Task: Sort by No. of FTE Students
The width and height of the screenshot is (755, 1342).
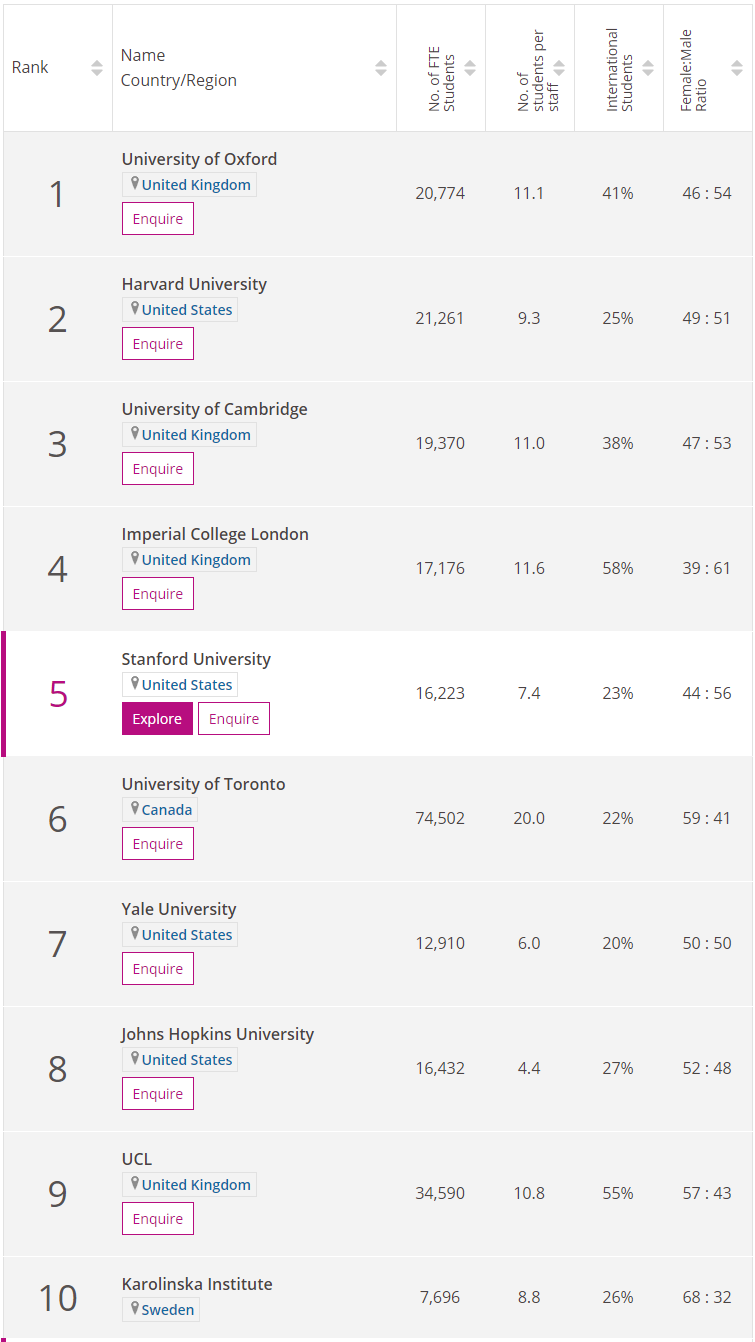Action: 470,68
